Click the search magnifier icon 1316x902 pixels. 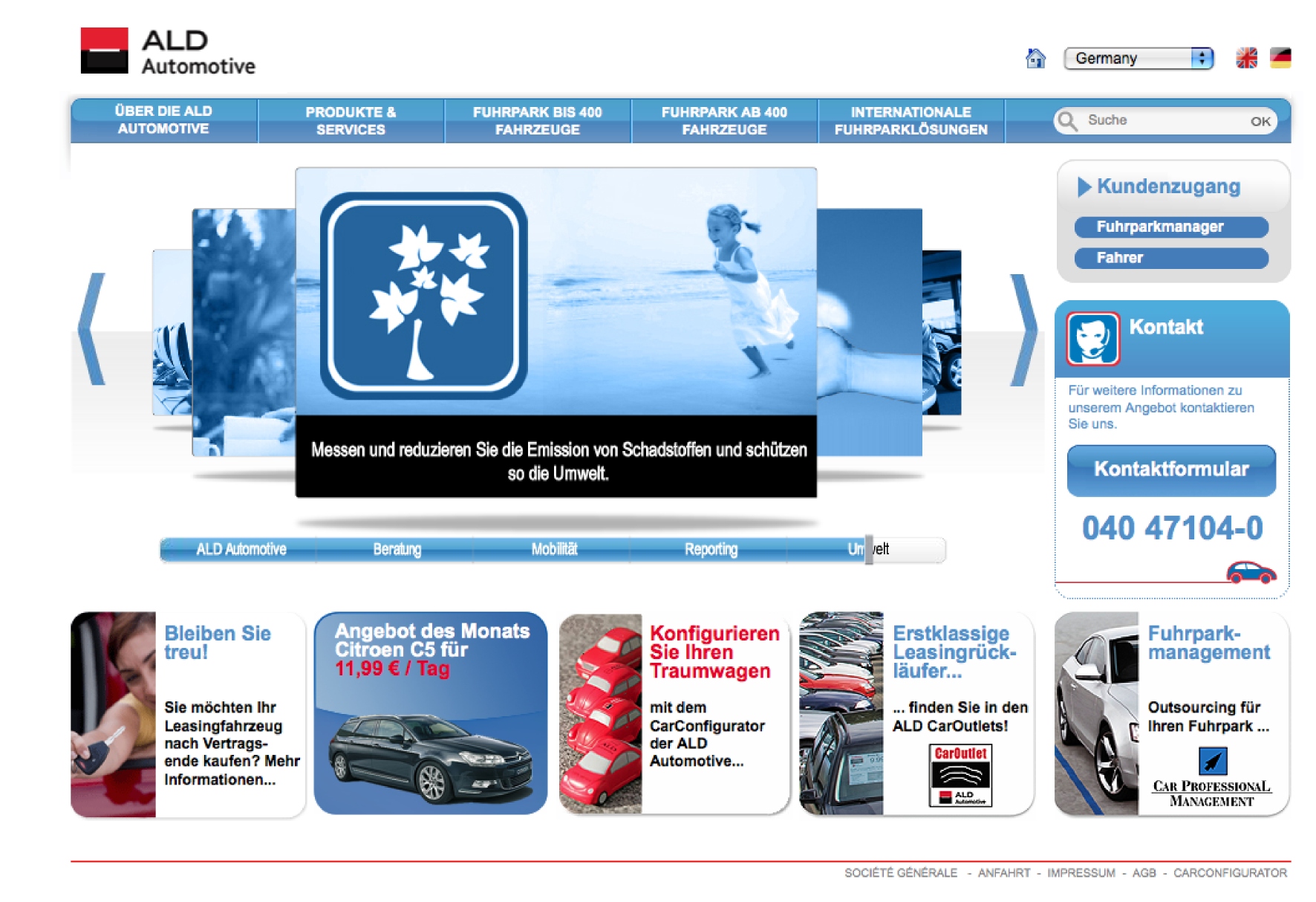(1068, 120)
